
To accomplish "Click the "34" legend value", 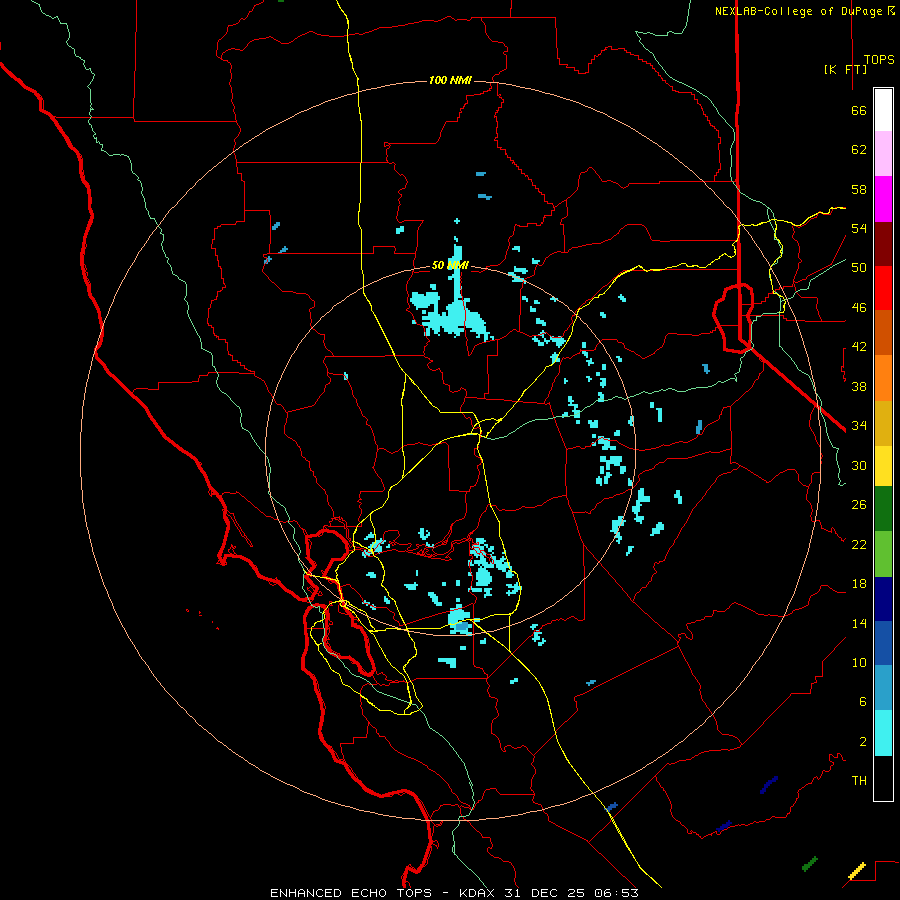I will (859, 425).
